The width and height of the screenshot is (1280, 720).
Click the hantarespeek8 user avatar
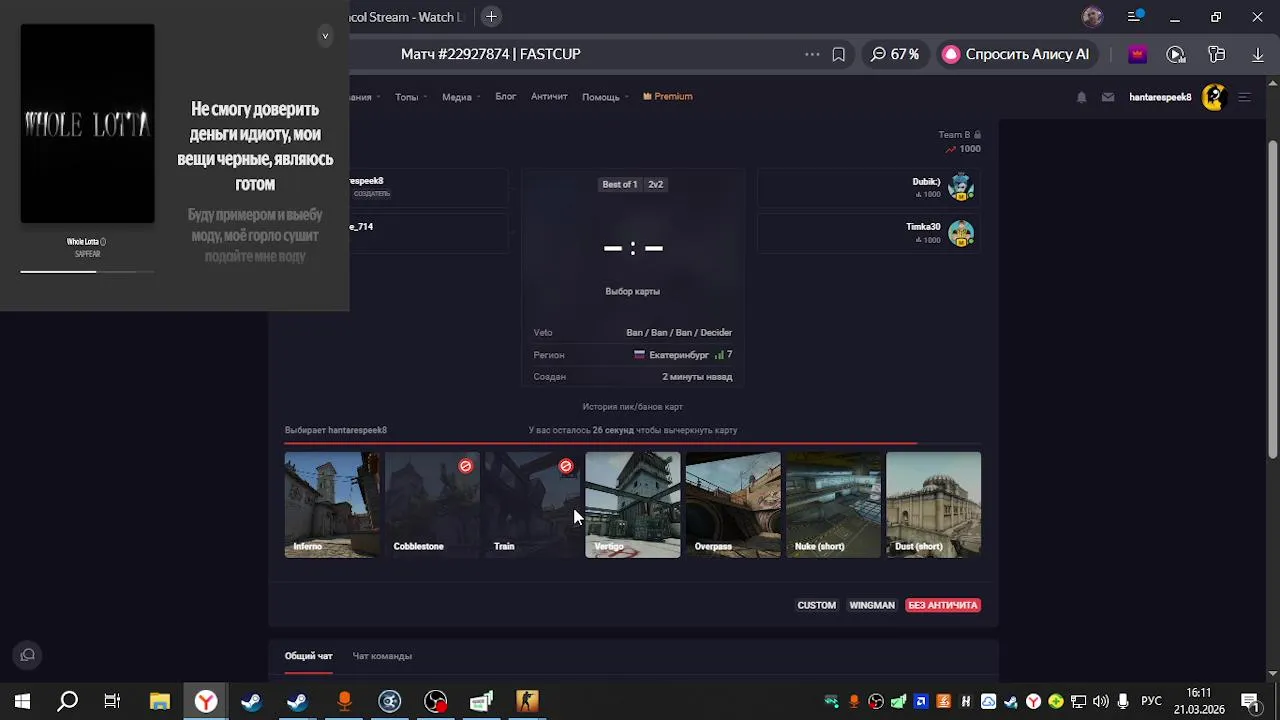click(1214, 97)
